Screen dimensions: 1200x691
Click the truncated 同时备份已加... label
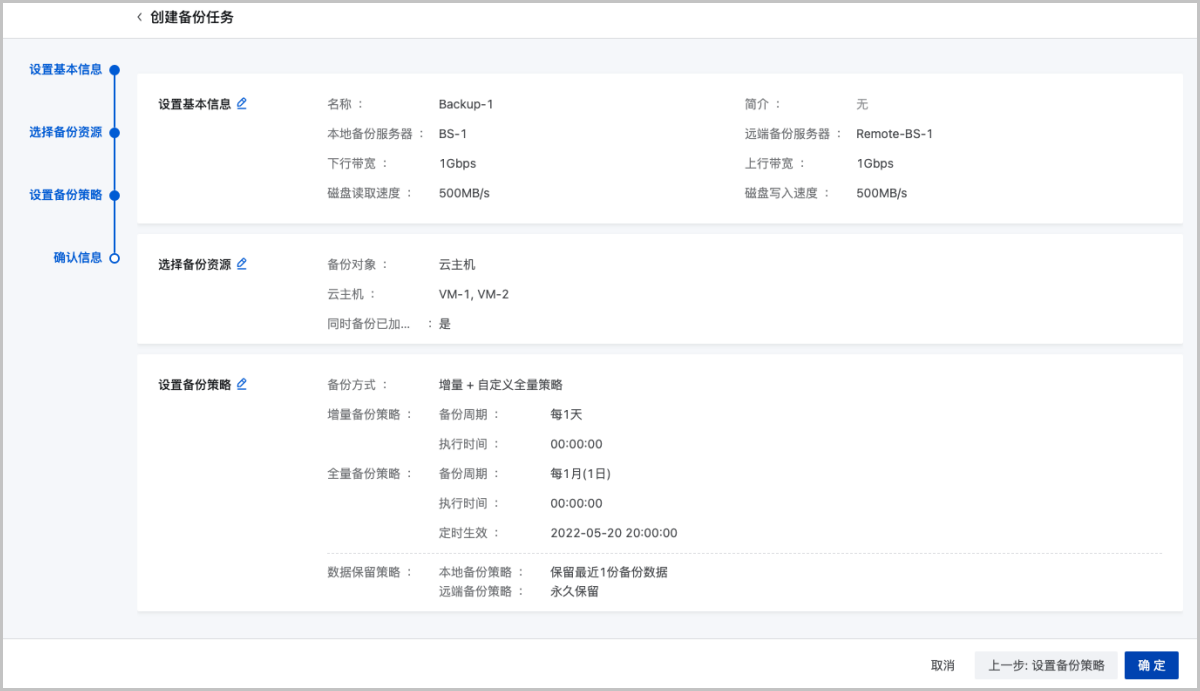pos(368,324)
